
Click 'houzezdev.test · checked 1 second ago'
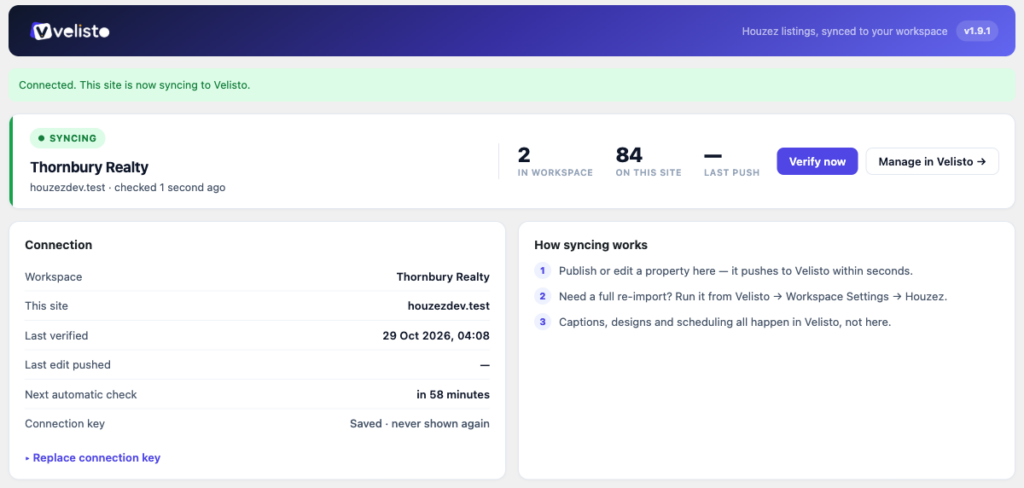[128, 187]
